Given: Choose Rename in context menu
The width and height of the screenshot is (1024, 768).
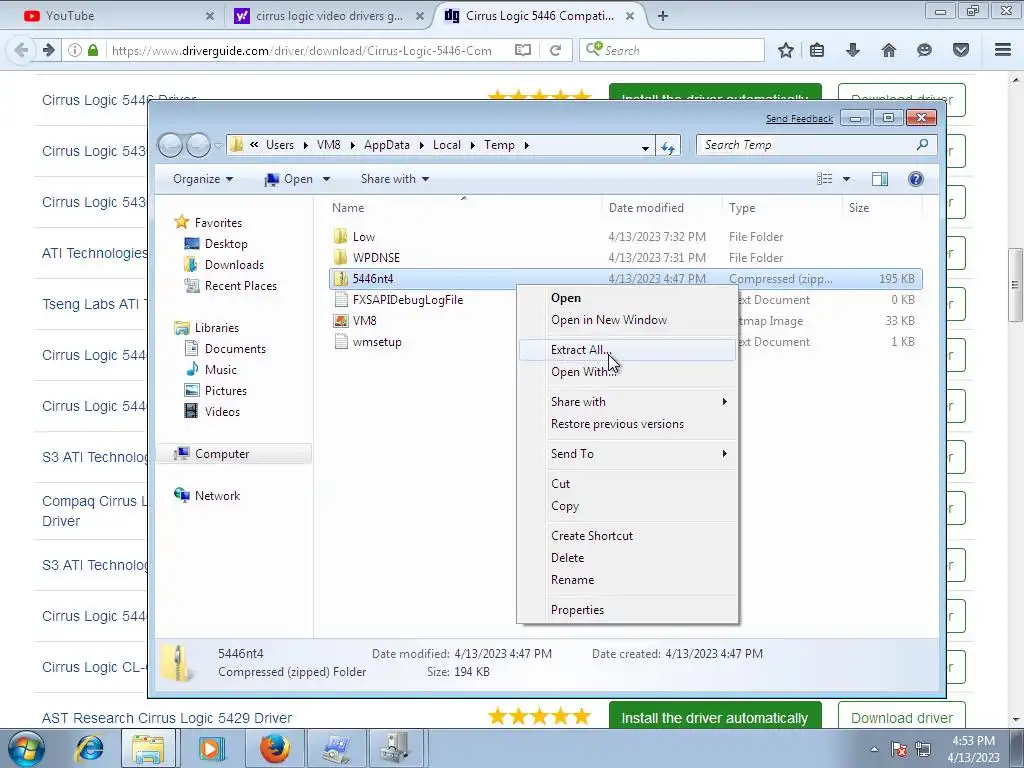Looking at the screenshot, I should (627, 580).
